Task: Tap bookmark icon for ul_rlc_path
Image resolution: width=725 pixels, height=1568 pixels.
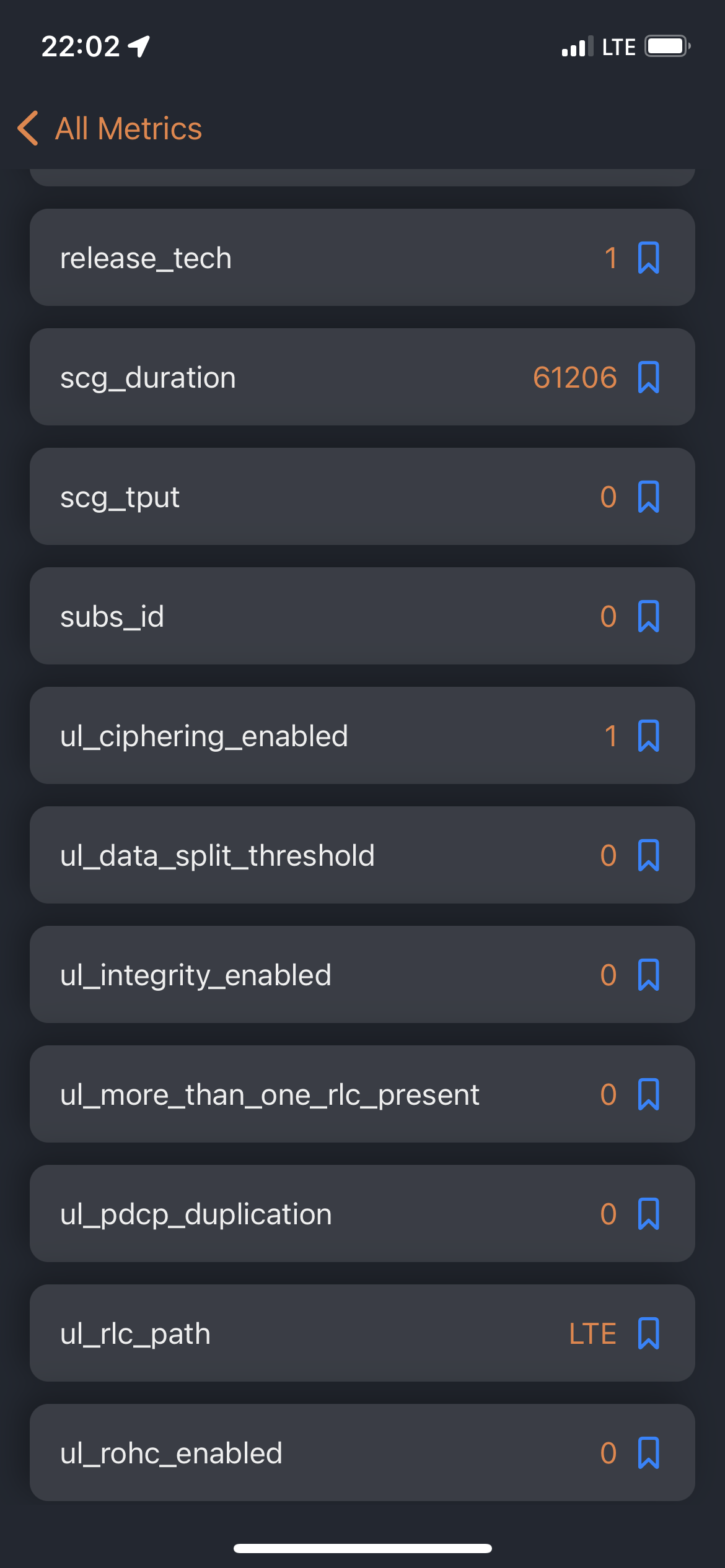Action: coord(648,1333)
